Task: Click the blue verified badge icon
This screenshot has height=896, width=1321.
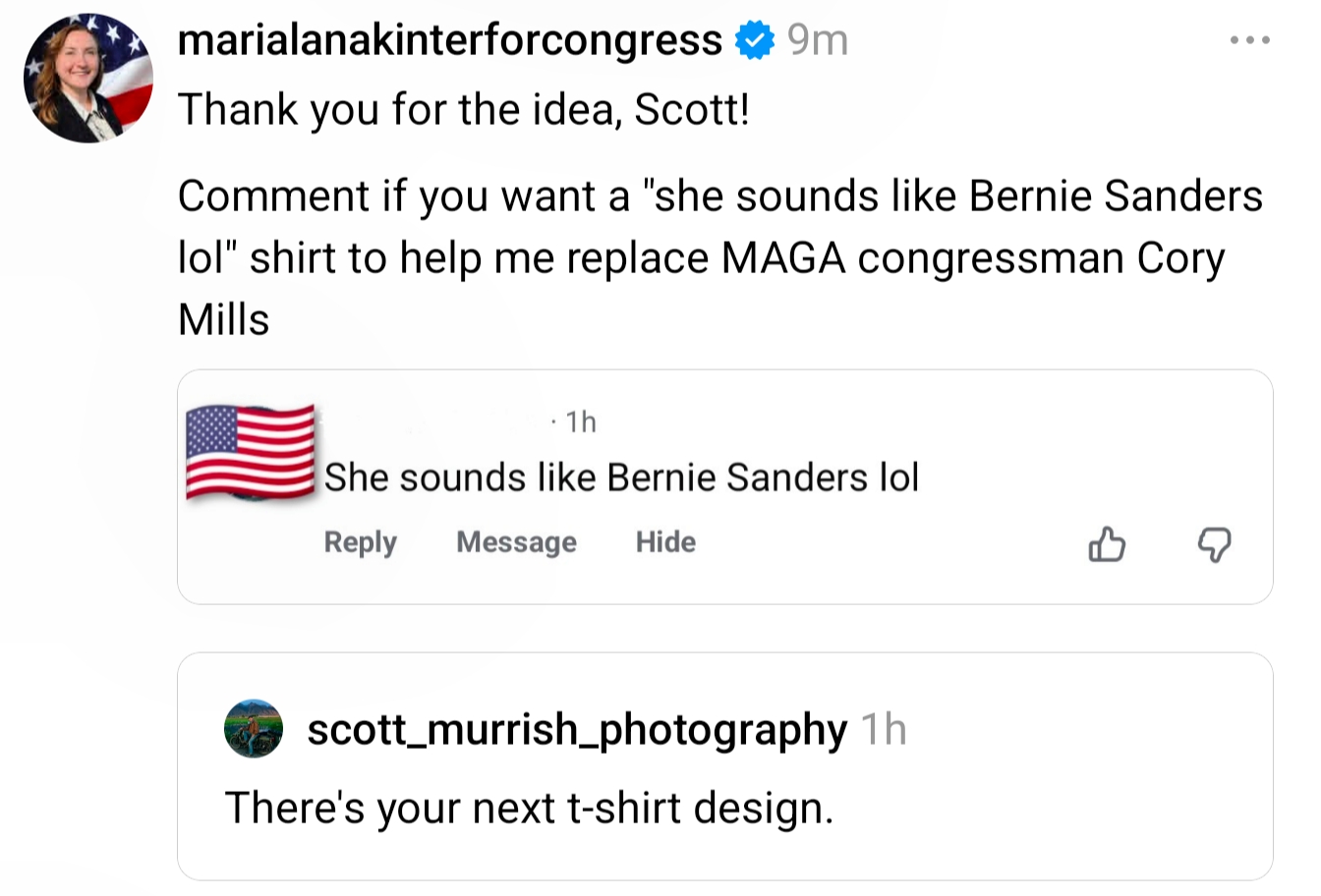Action: point(754,41)
